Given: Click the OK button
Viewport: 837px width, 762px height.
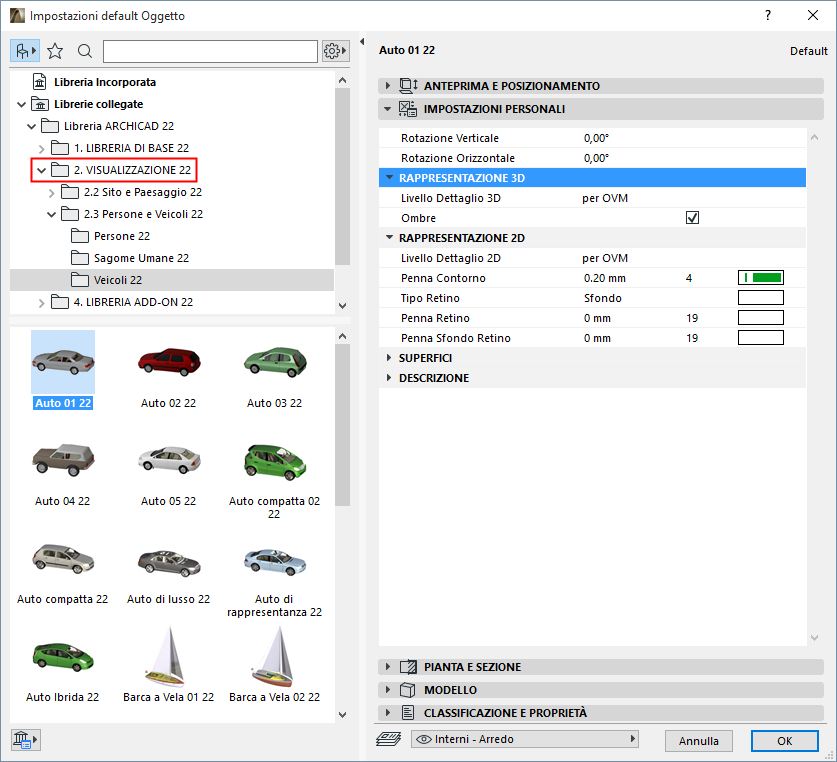Looking at the screenshot, I should click(x=784, y=741).
